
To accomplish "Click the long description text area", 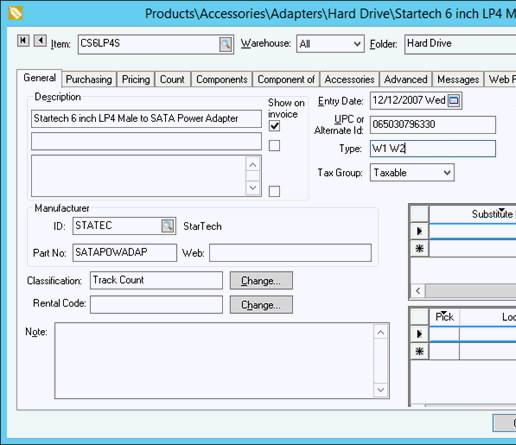I will coord(139,176).
